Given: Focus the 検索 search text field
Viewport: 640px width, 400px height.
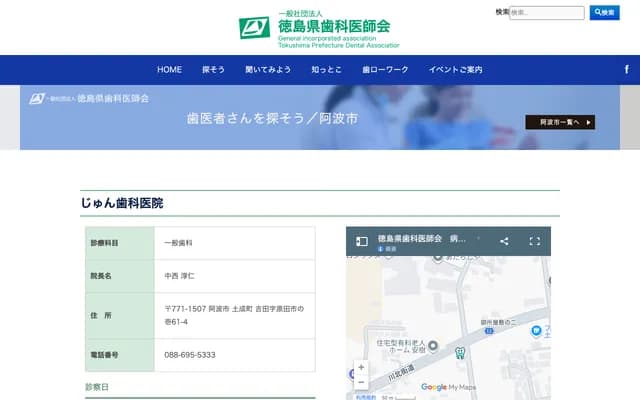Looking at the screenshot, I should (x=546, y=13).
